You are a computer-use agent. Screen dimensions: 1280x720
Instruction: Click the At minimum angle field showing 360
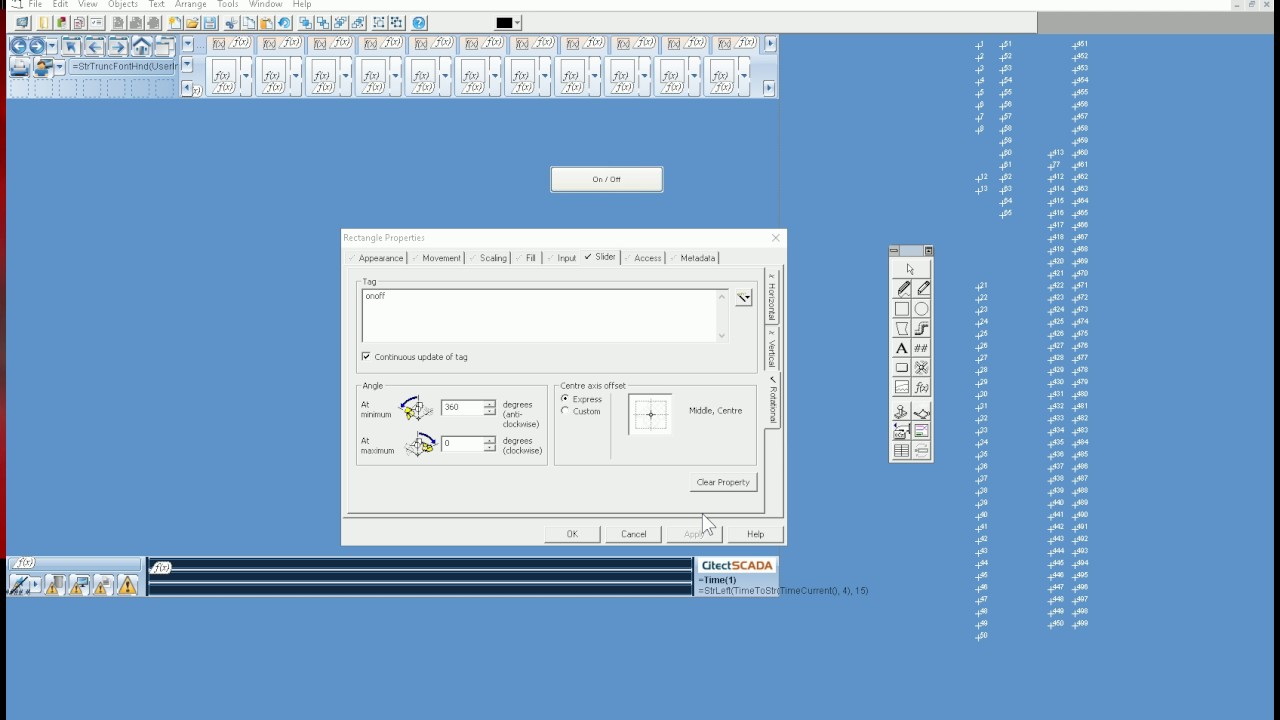coord(461,408)
